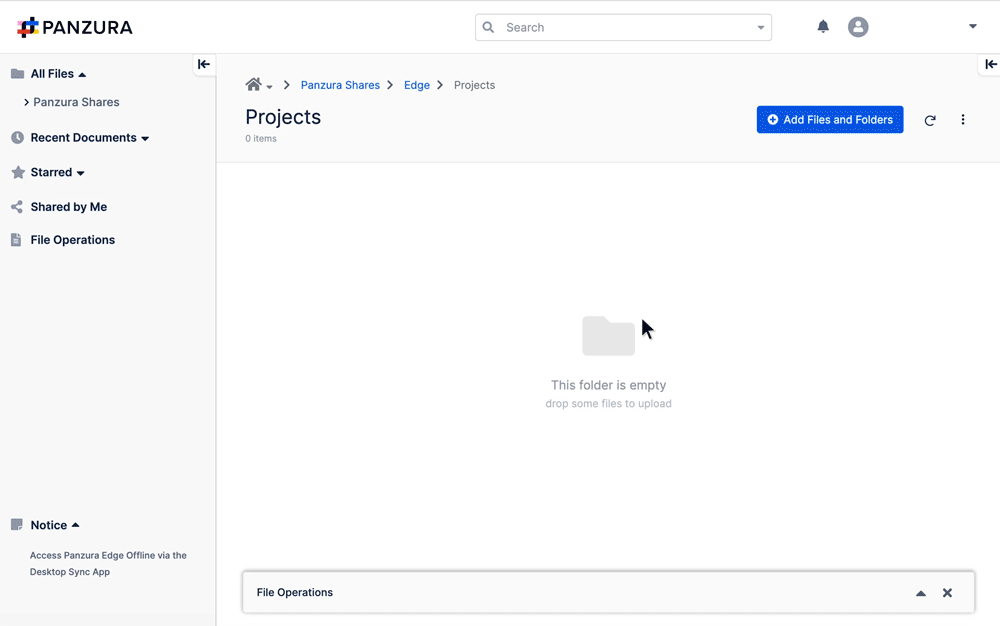
Task: Open the Starred section
Action: coord(51,172)
